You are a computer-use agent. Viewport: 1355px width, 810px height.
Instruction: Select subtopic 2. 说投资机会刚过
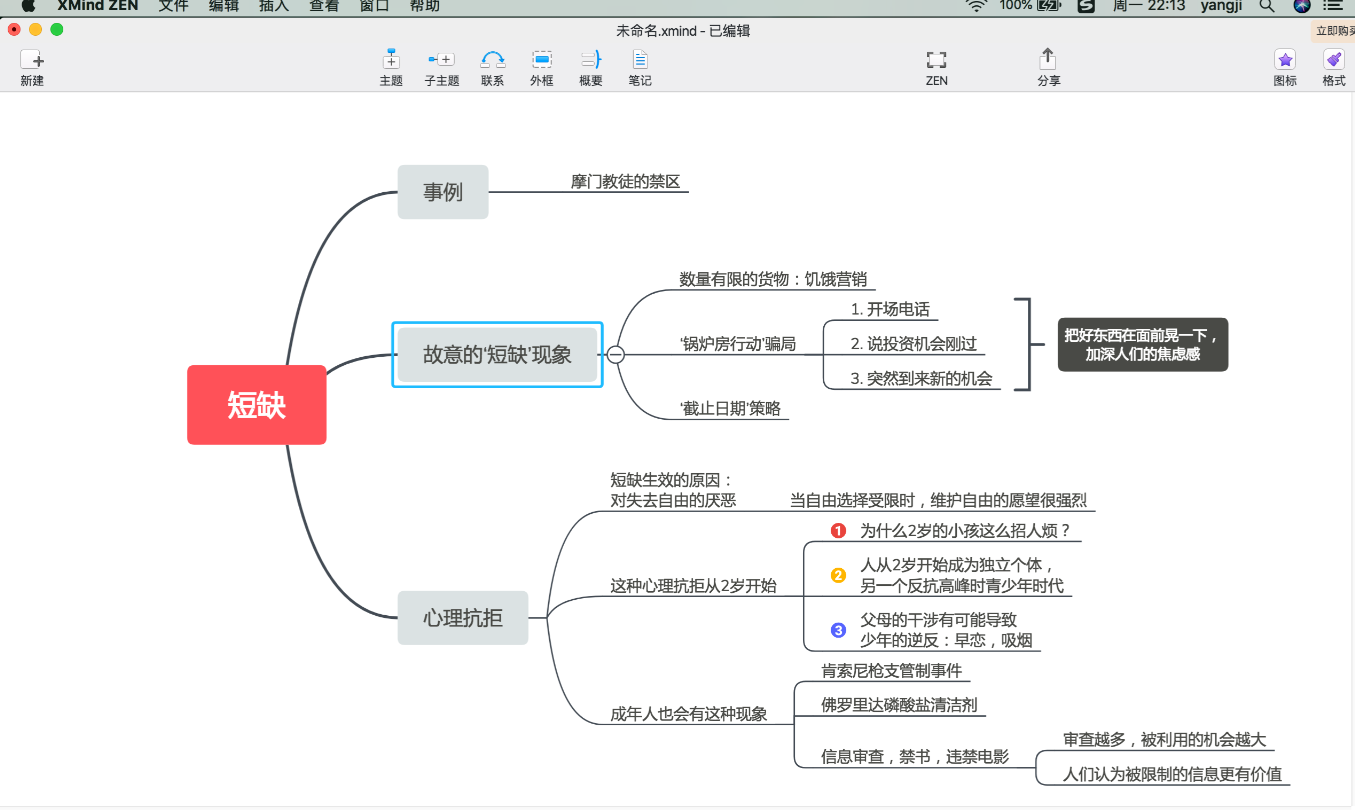913,344
